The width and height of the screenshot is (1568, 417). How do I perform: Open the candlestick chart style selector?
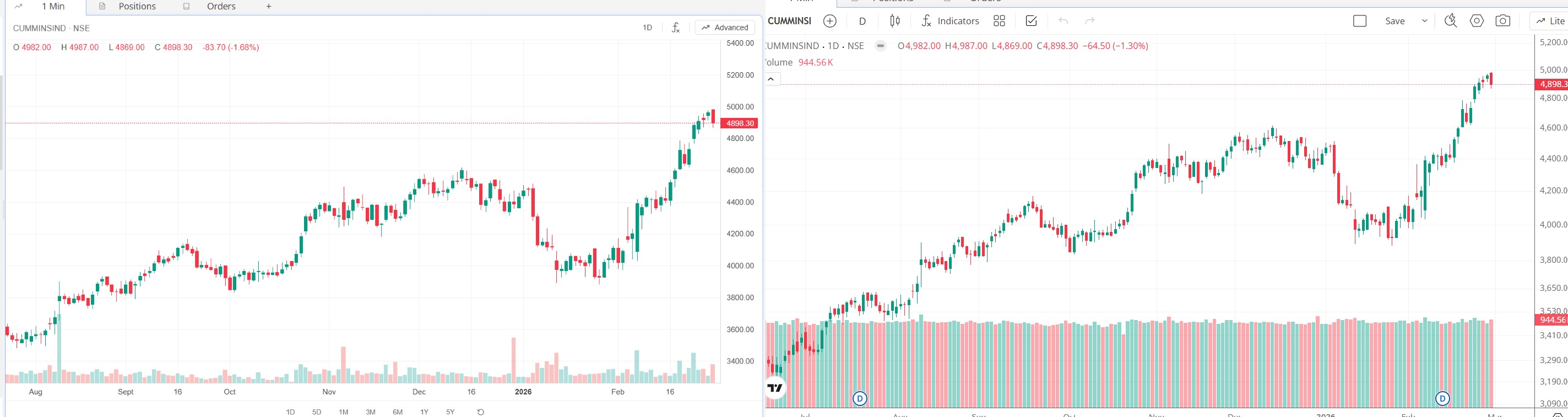pyautogui.click(x=895, y=21)
